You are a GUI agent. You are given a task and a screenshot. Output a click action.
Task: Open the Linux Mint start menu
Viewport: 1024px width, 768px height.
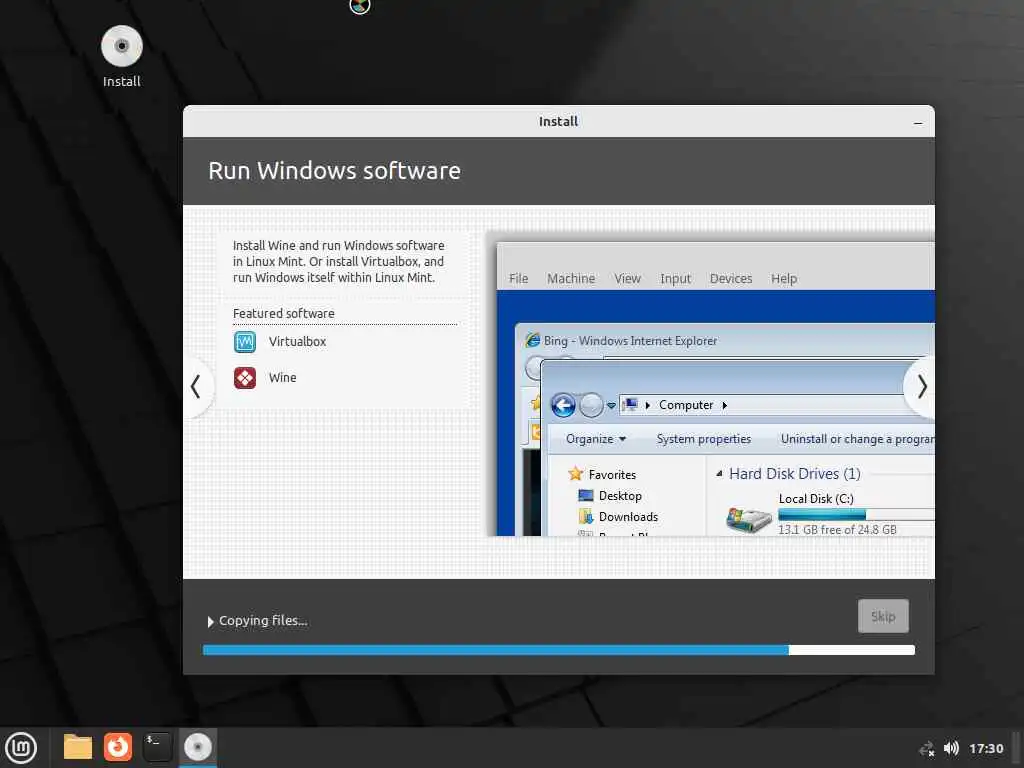click(x=22, y=748)
